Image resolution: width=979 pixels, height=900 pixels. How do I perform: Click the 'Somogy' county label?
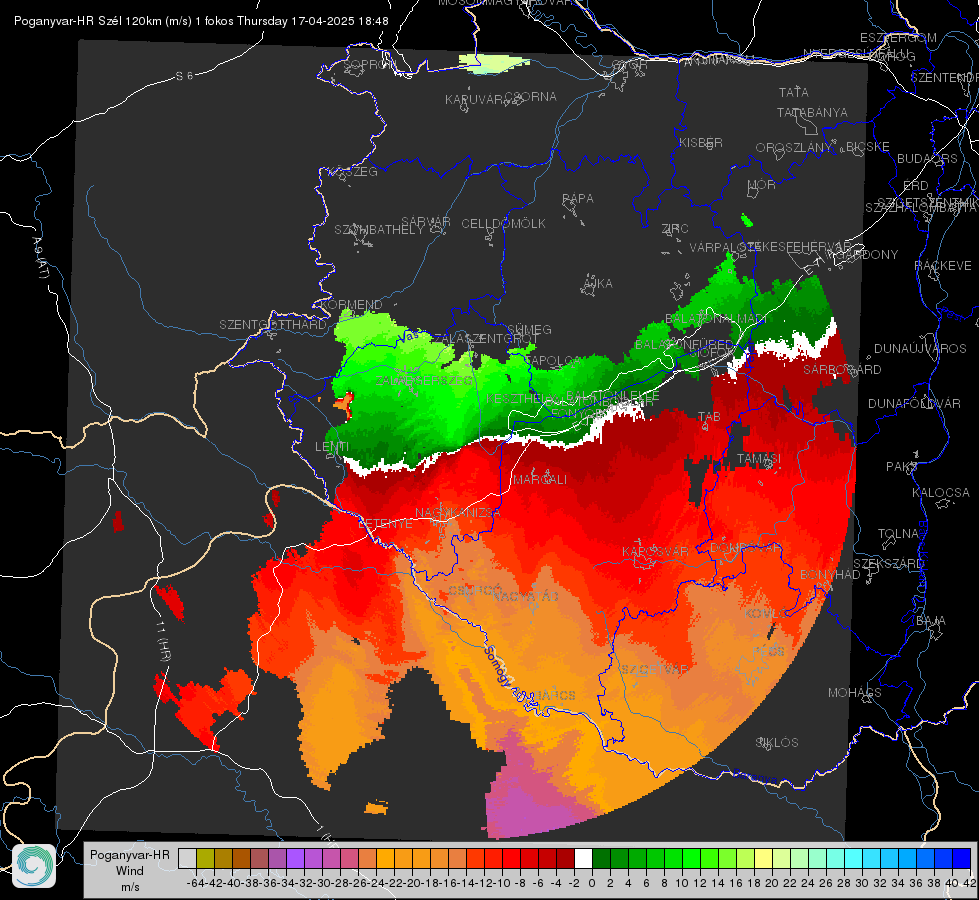[x=499, y=665]
